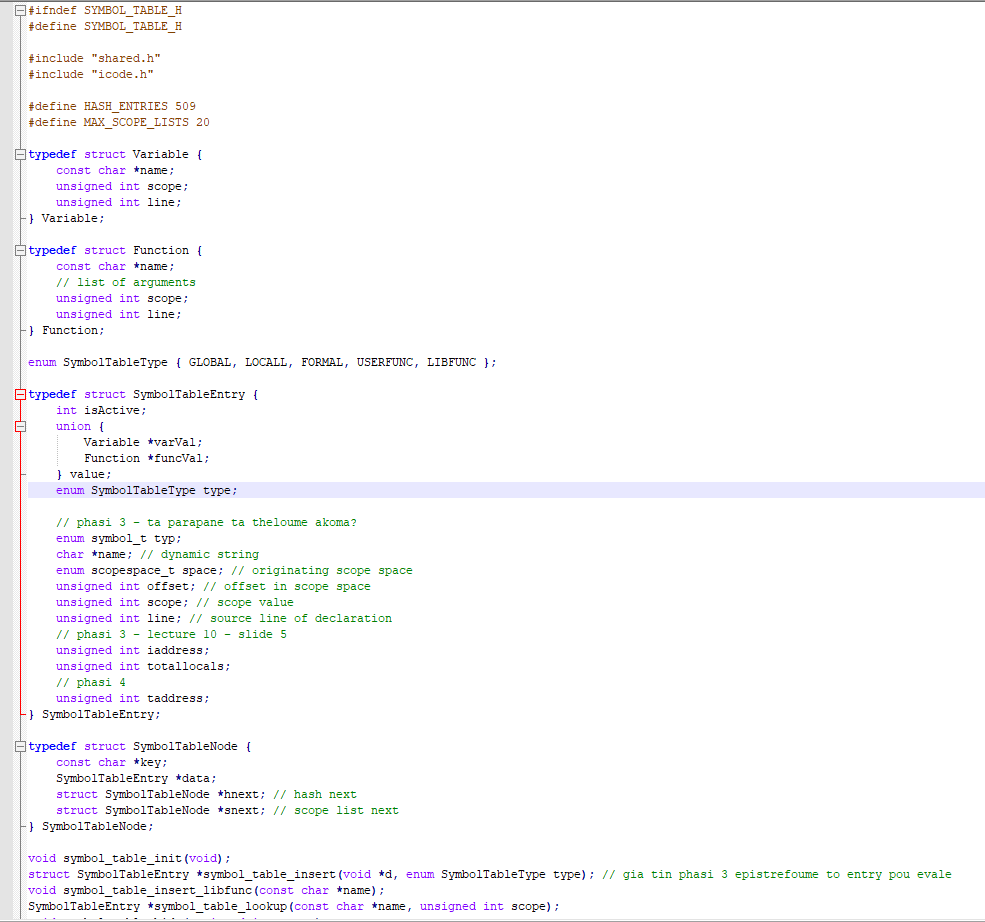Collapse the typedef struct Function block
Screen dimensions: 985x922
coord(20,251)
